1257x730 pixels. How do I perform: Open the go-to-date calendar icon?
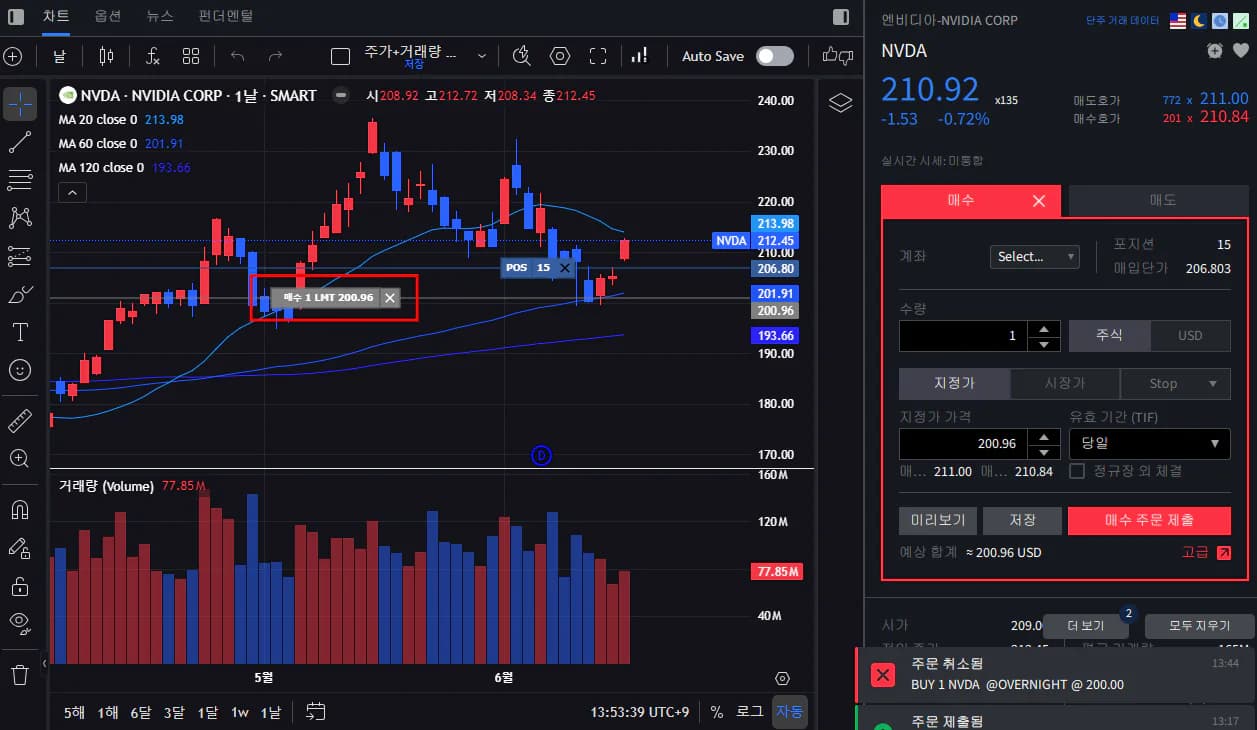click(316, 712)
